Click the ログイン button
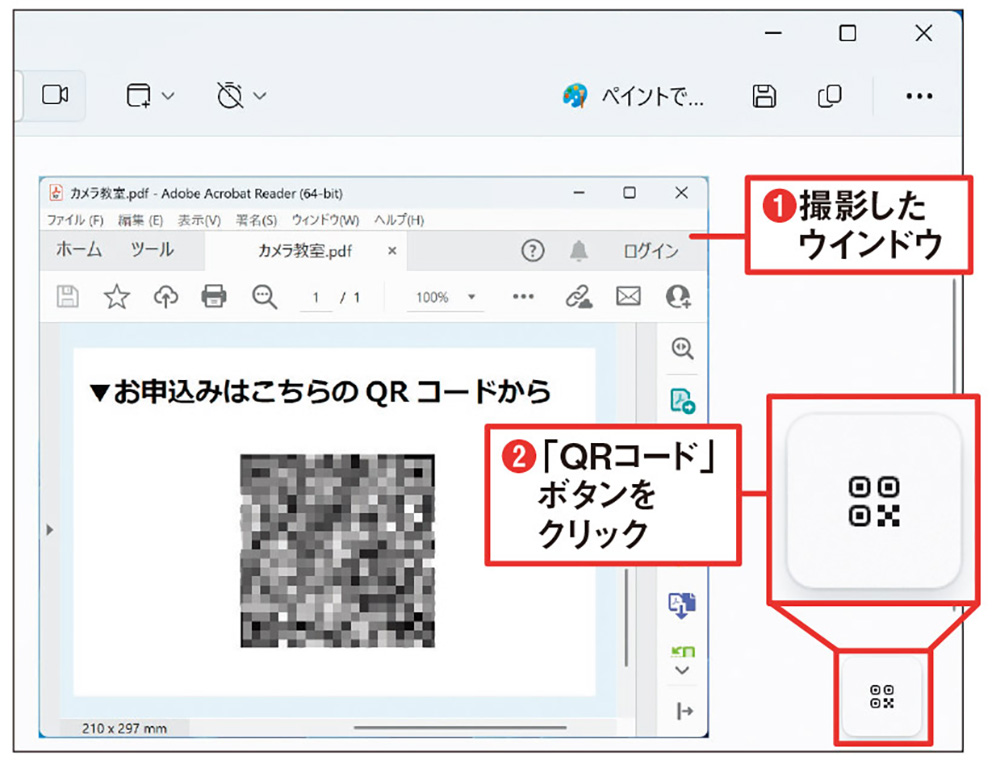 tap(651, 251)
